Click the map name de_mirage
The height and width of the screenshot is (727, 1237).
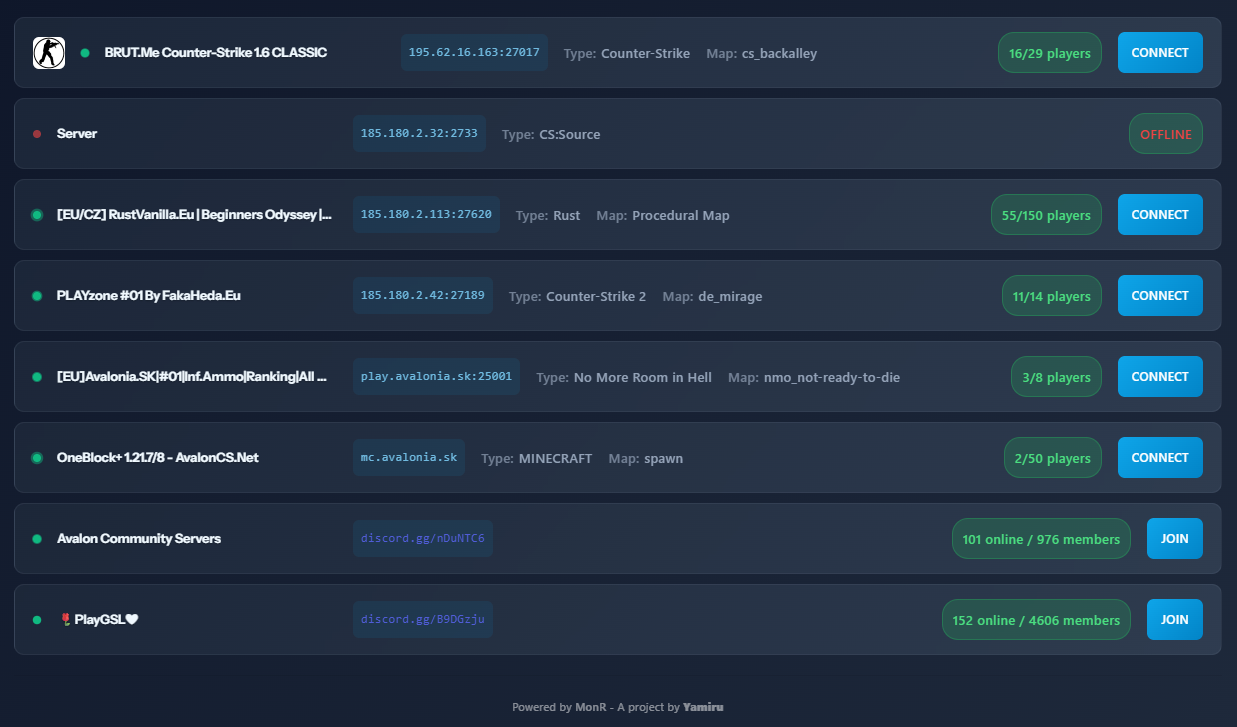pyautogui.click(x=730, y=297)
